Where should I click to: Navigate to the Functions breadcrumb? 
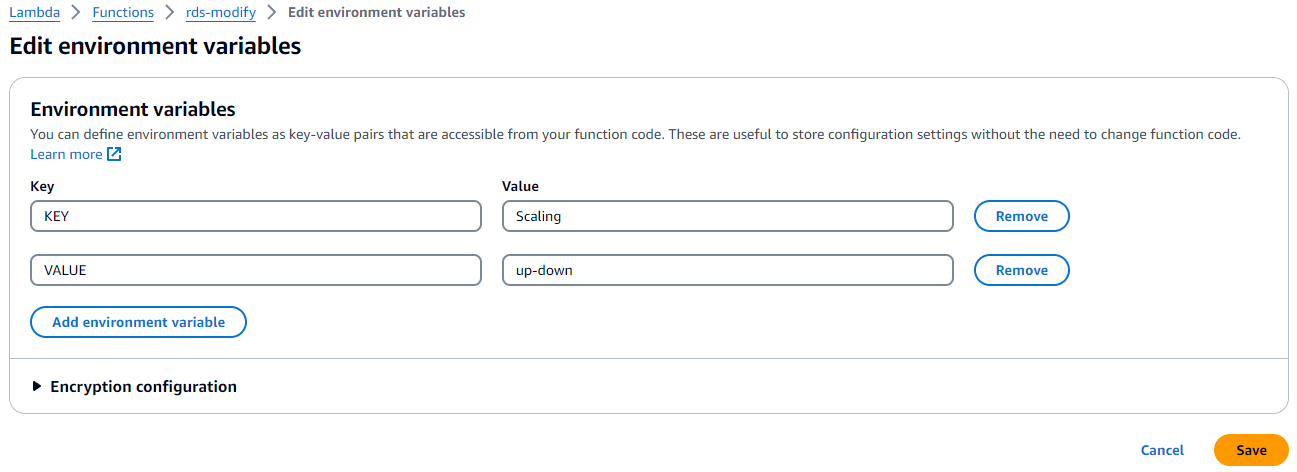pyautogui.click(x=122, y=13)
